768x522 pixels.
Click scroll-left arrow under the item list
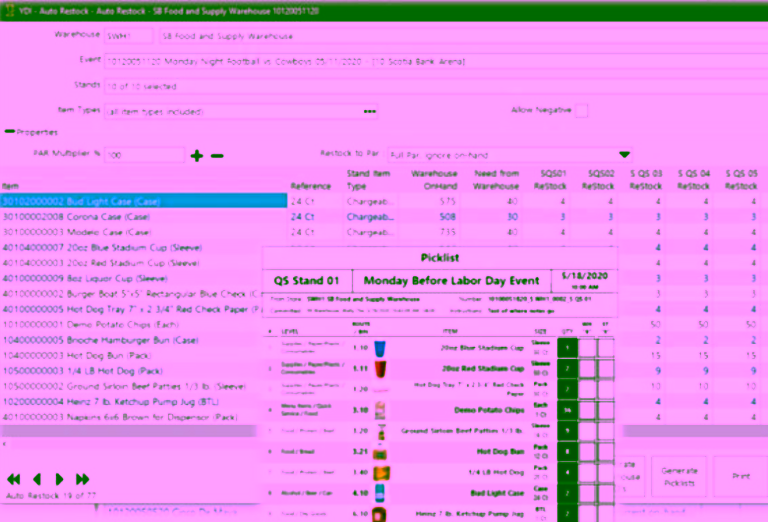pyautogui.click(x=4, y=444)
